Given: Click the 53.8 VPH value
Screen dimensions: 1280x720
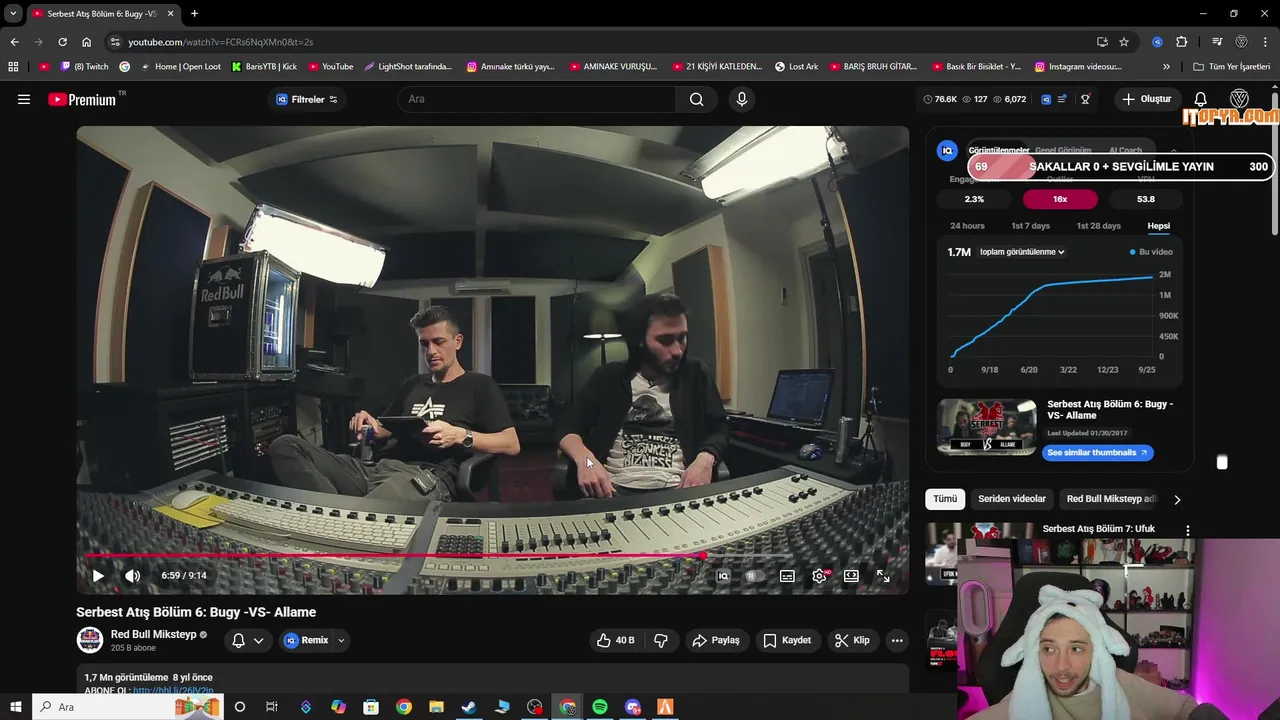Looking at the screenshot, I should pos(1146,199).
